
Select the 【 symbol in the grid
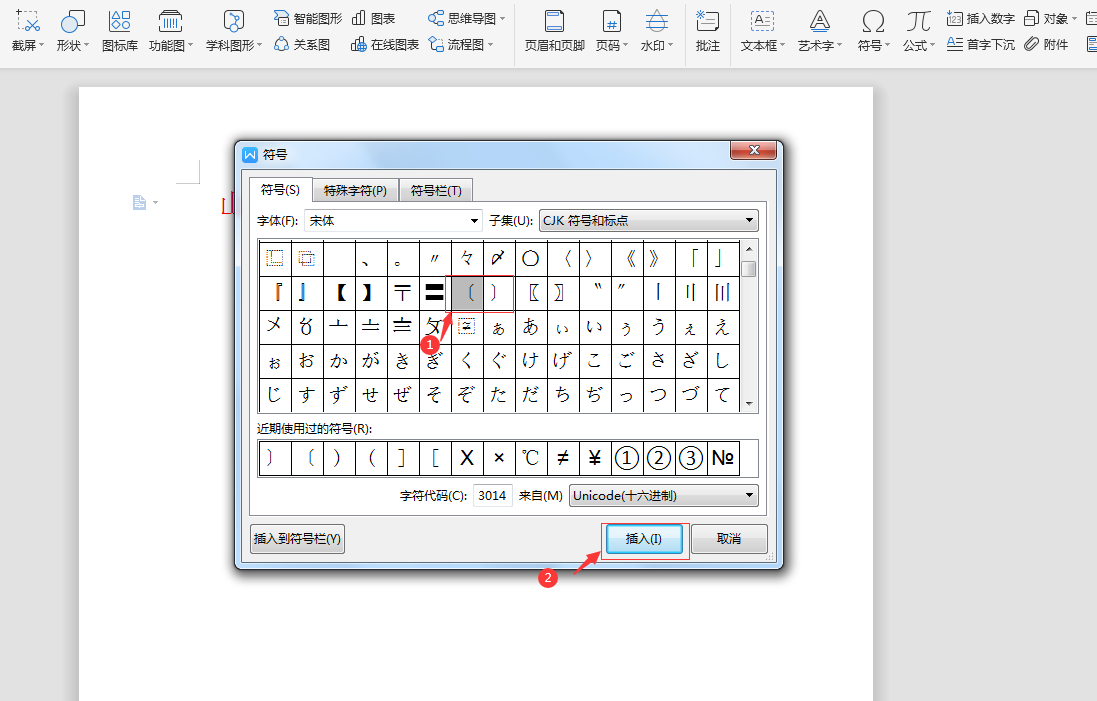pyautogui.click(x=339, y=292)
